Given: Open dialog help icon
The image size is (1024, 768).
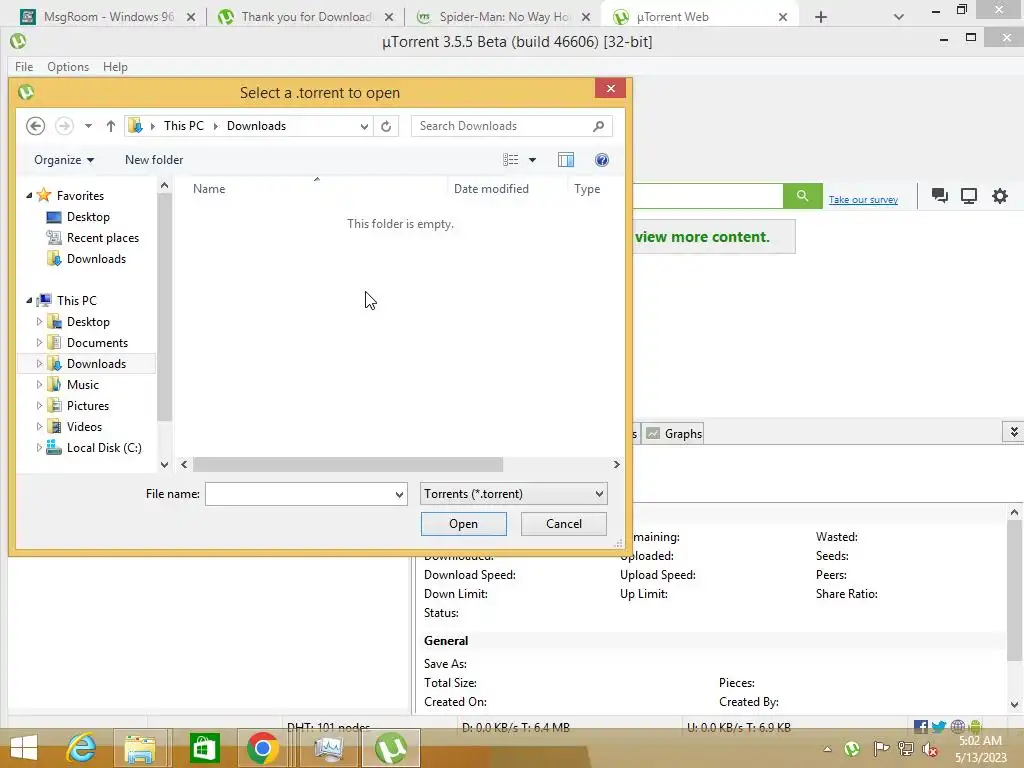Looking at the screenshot, I should (601, 160).
